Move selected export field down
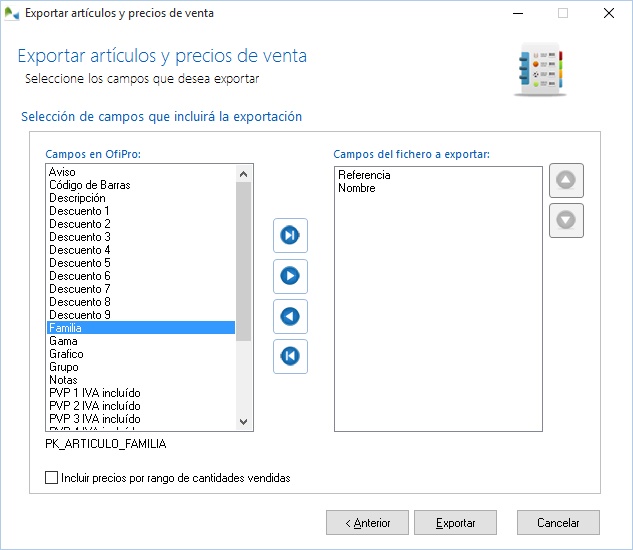633x550 pixels. coord(566,220)
